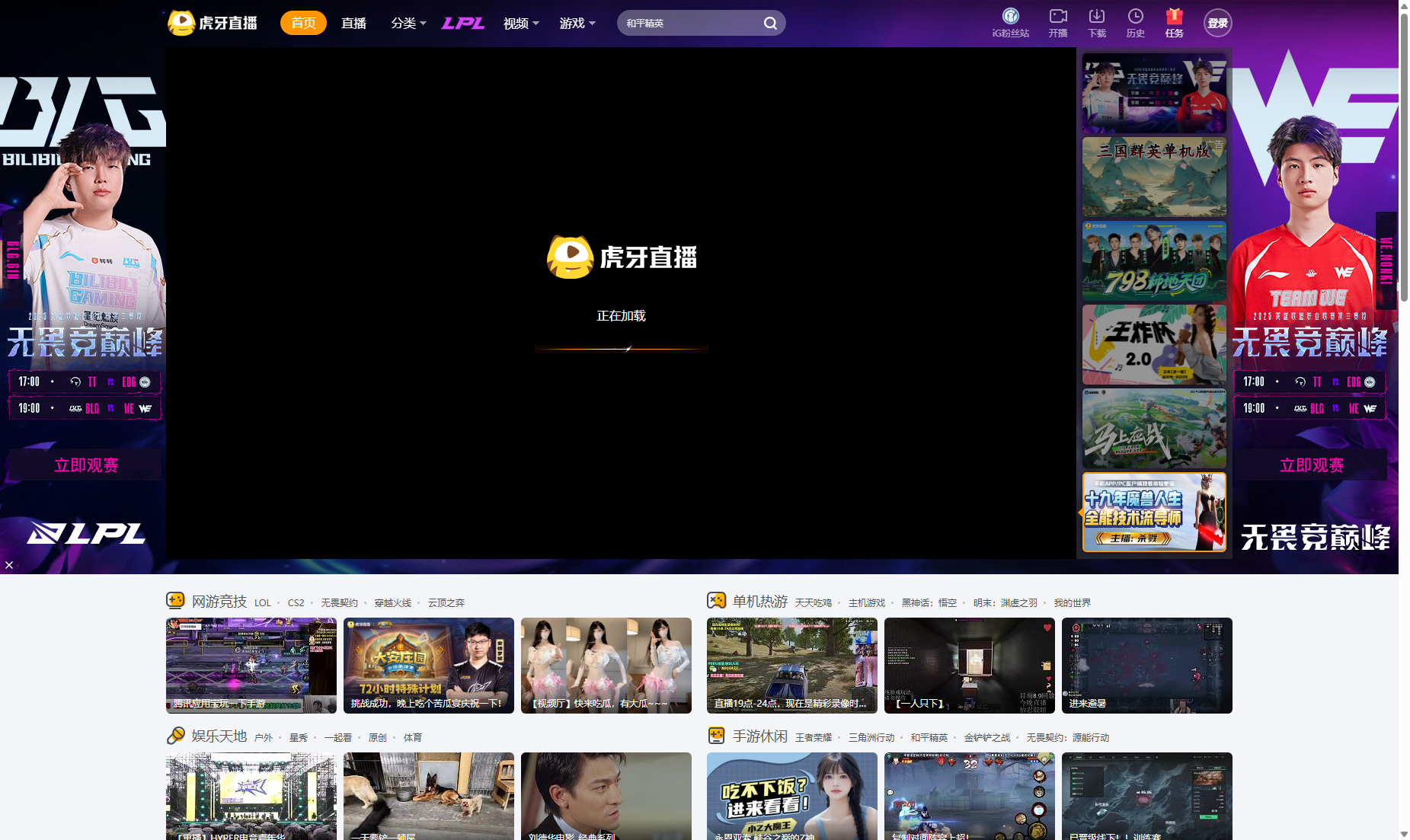Open the 直播 live tab
Viewport: 1410px width, 840px height.
[x=353, y=23]
